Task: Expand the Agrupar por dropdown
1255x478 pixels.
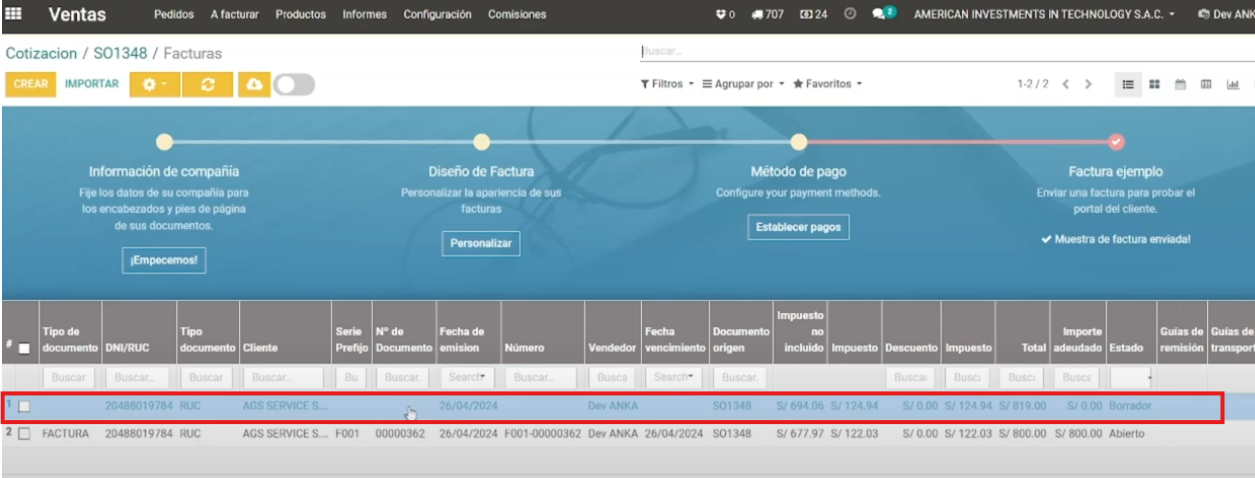Action: [x=743, y=84]
